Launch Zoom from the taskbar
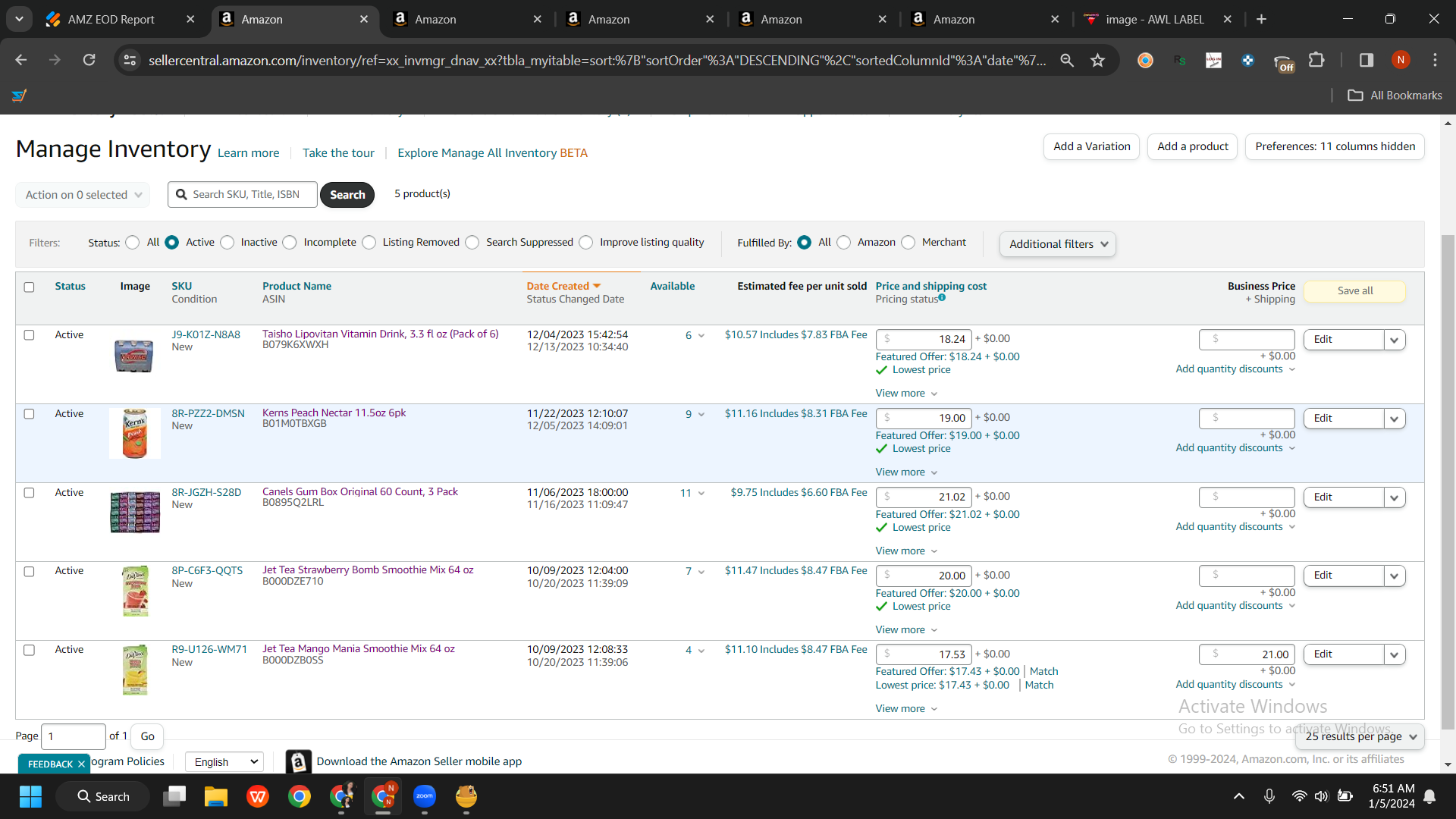 [425, 796]
